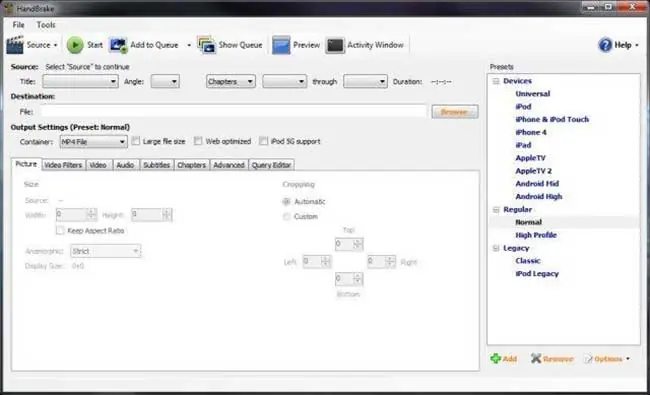Click the Width stepper field
Screen dimensions: 650x395
(76, 215)
